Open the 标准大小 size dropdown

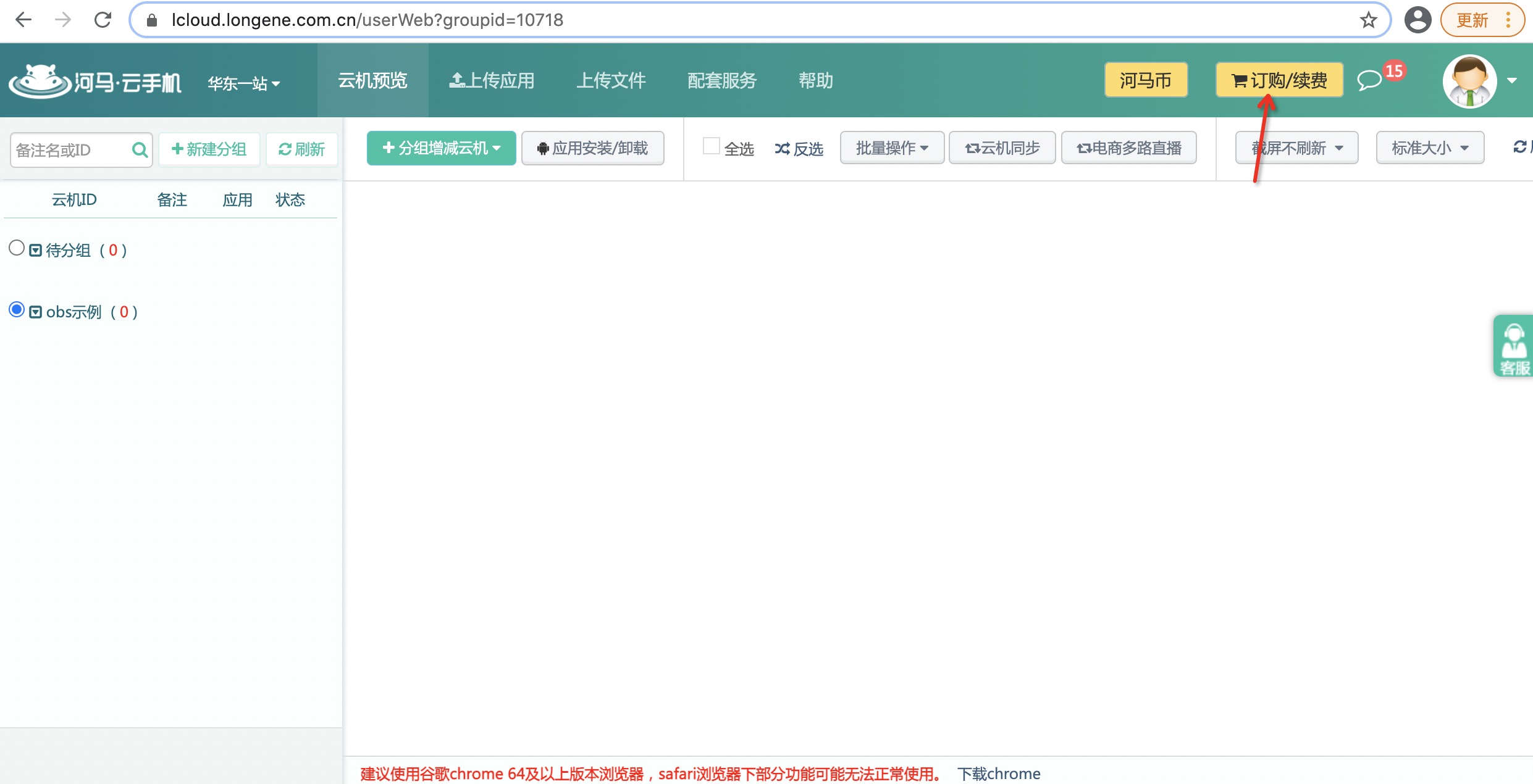coord(1430,148)
